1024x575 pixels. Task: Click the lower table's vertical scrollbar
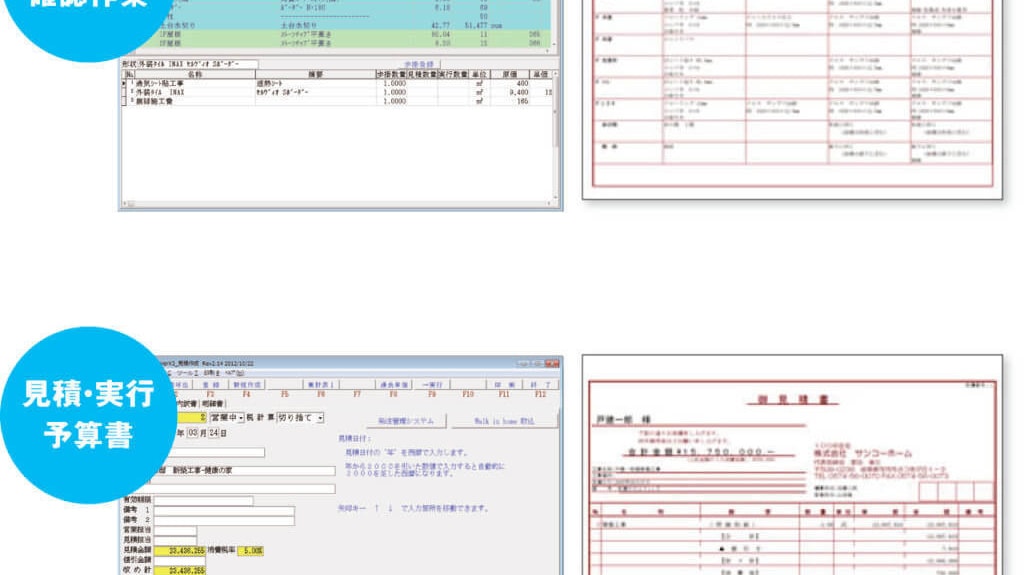click(557, 140)
